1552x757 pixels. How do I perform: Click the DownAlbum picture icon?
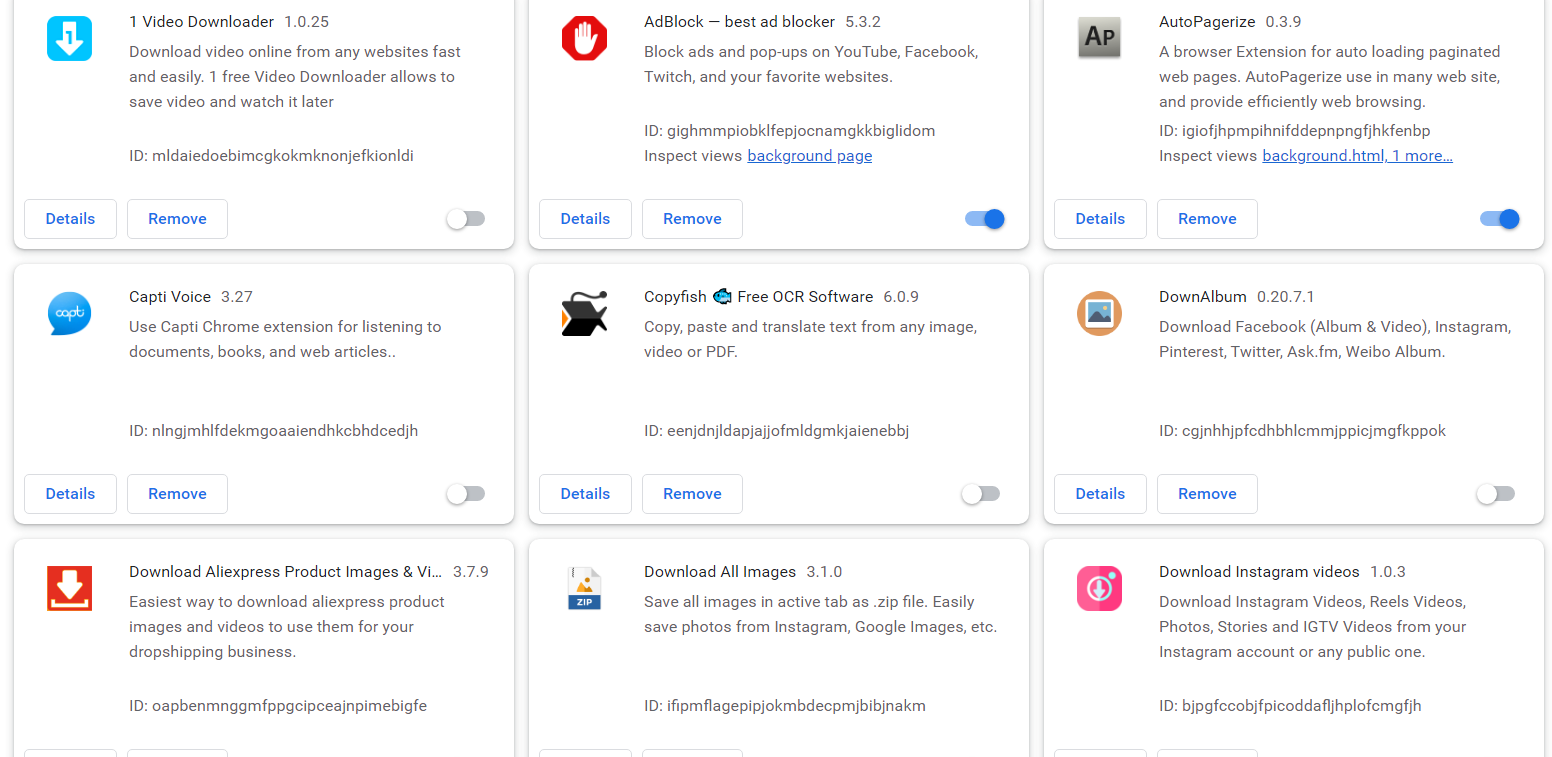point(1099,313)
